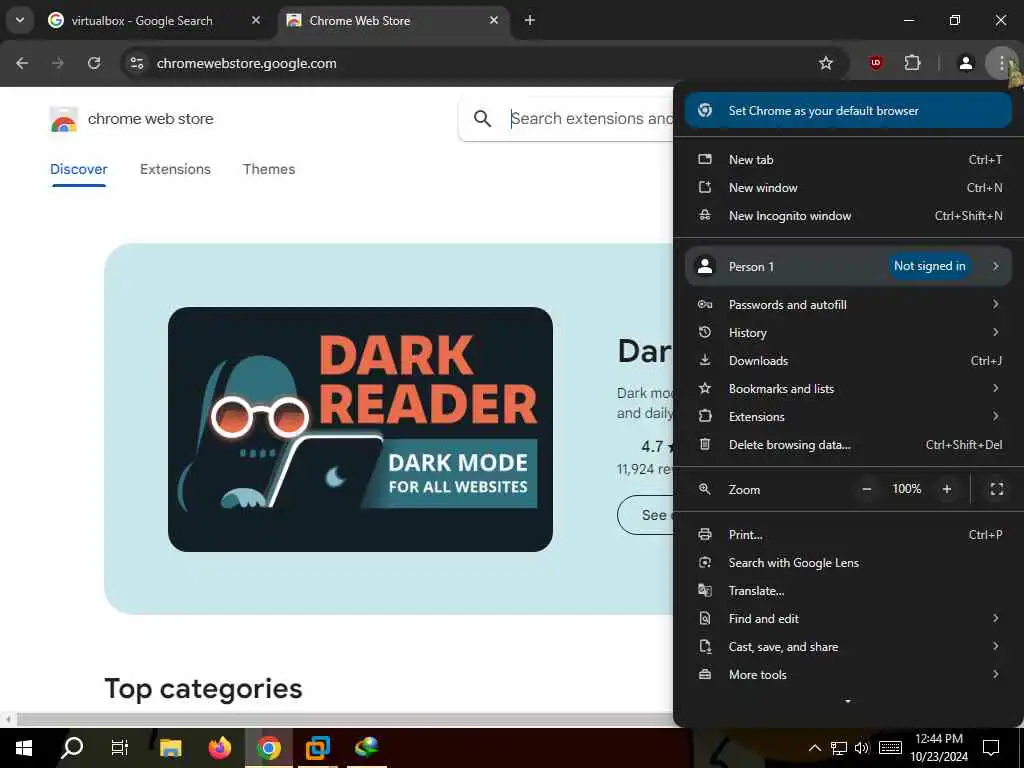Open the volume speaker tray icon
1024x768 pixels.
point(862,748)
